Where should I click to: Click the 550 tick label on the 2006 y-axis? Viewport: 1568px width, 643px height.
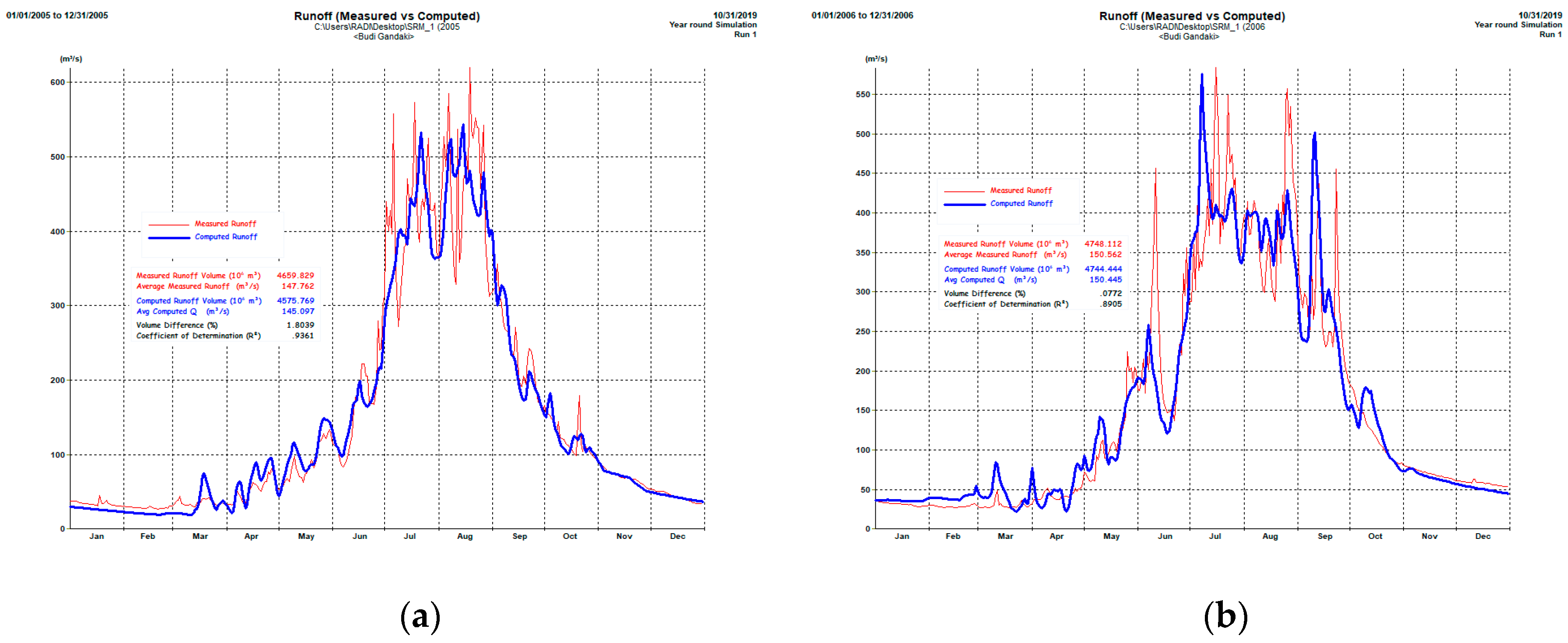pos(862,94)
